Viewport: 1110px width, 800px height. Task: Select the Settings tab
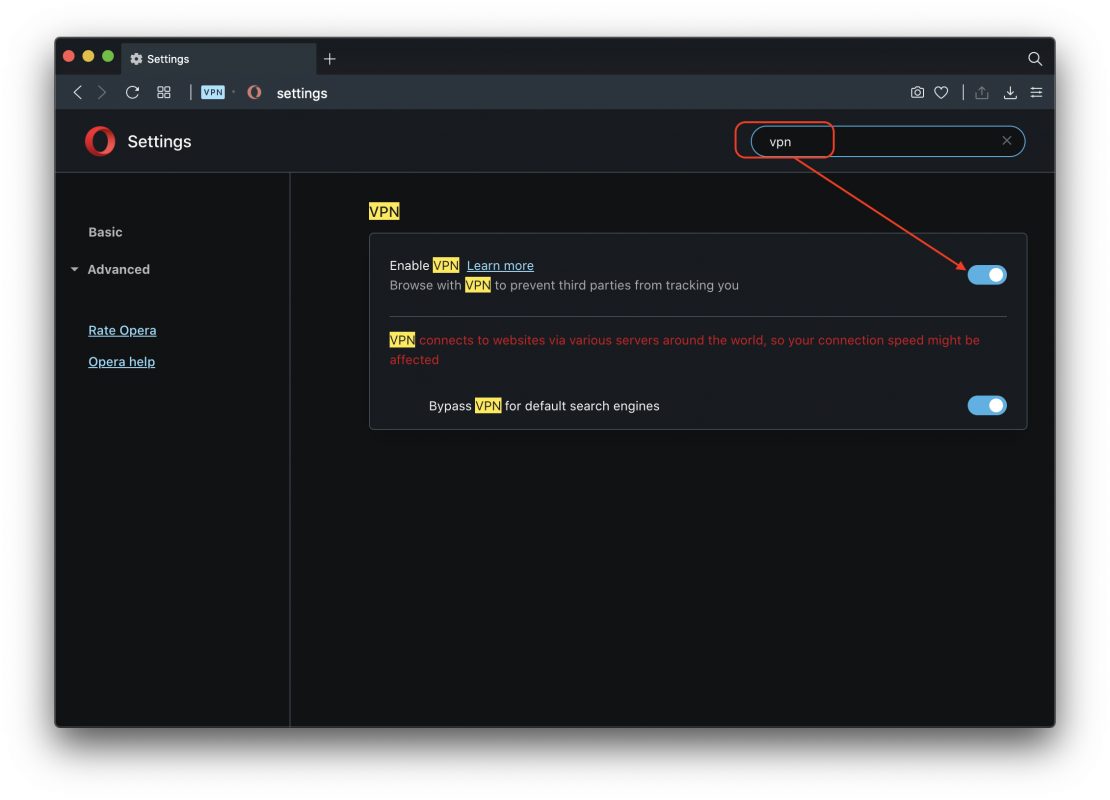(x=219, y=59)
